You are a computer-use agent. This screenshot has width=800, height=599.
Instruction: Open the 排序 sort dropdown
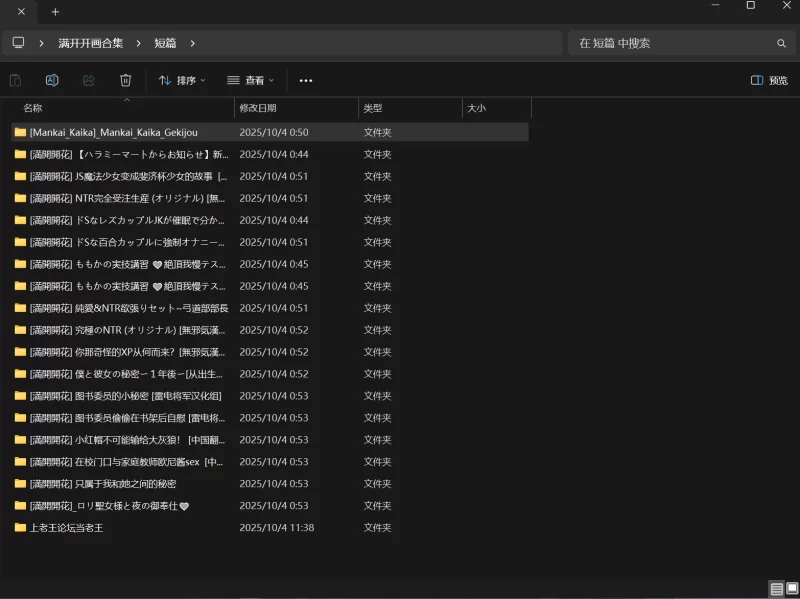(x=182, y=80)
